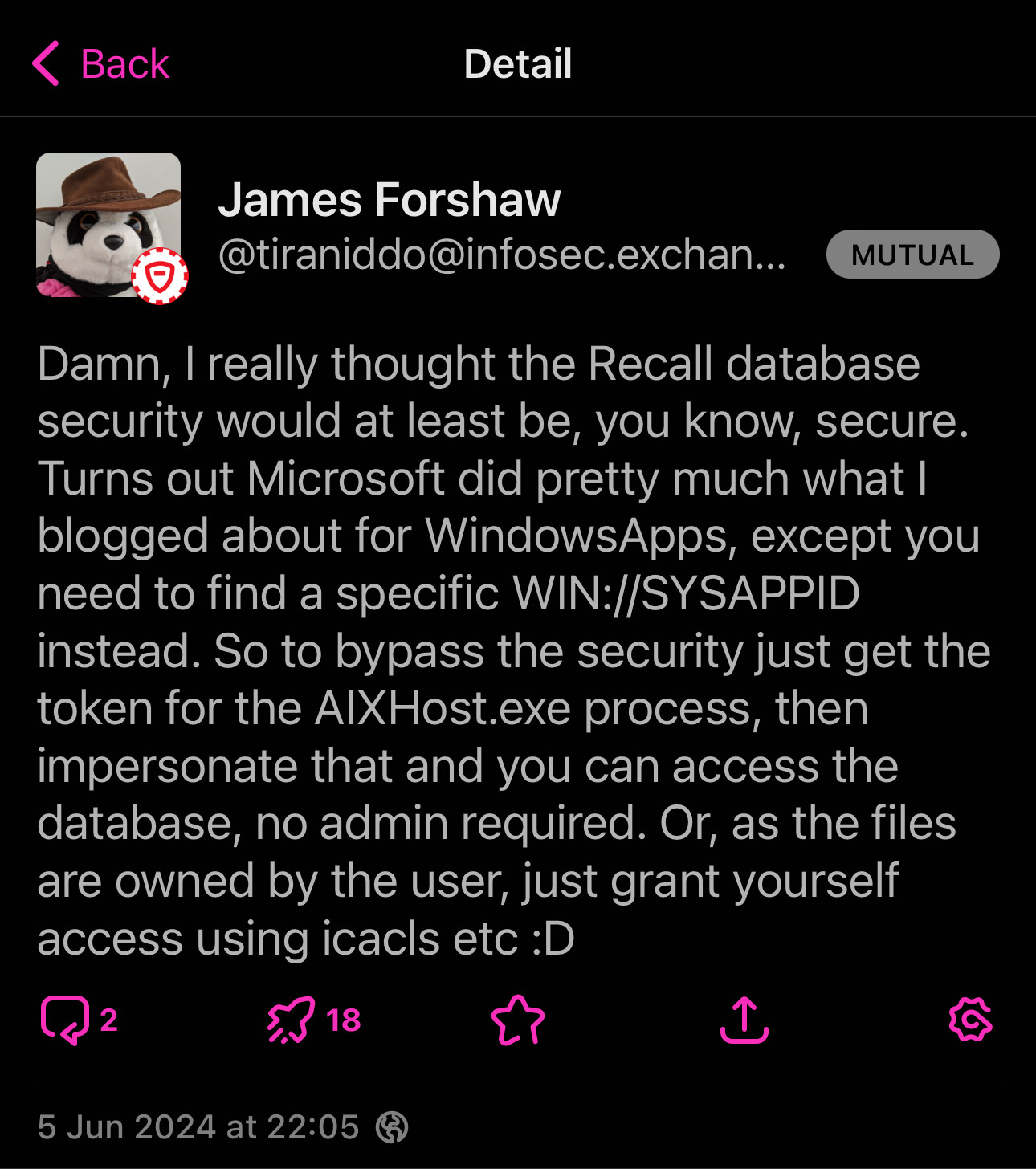Boost the post with the rocket icon
This screenshot has width=1036, height=1169.
[290, 1020]
